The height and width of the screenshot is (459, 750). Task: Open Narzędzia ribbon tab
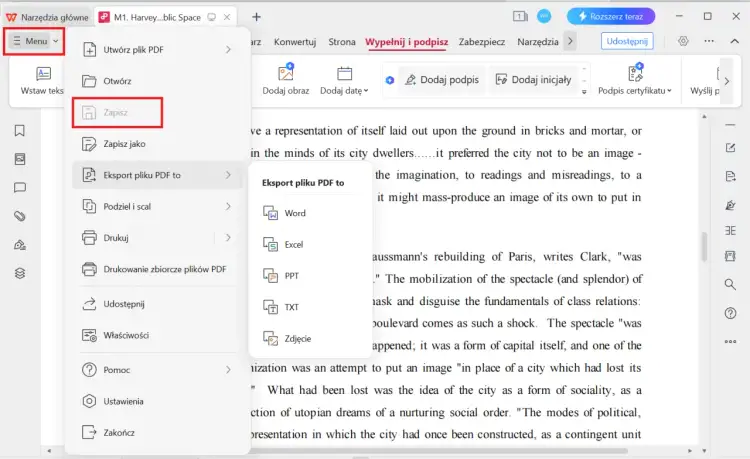[x=538, y=42]
